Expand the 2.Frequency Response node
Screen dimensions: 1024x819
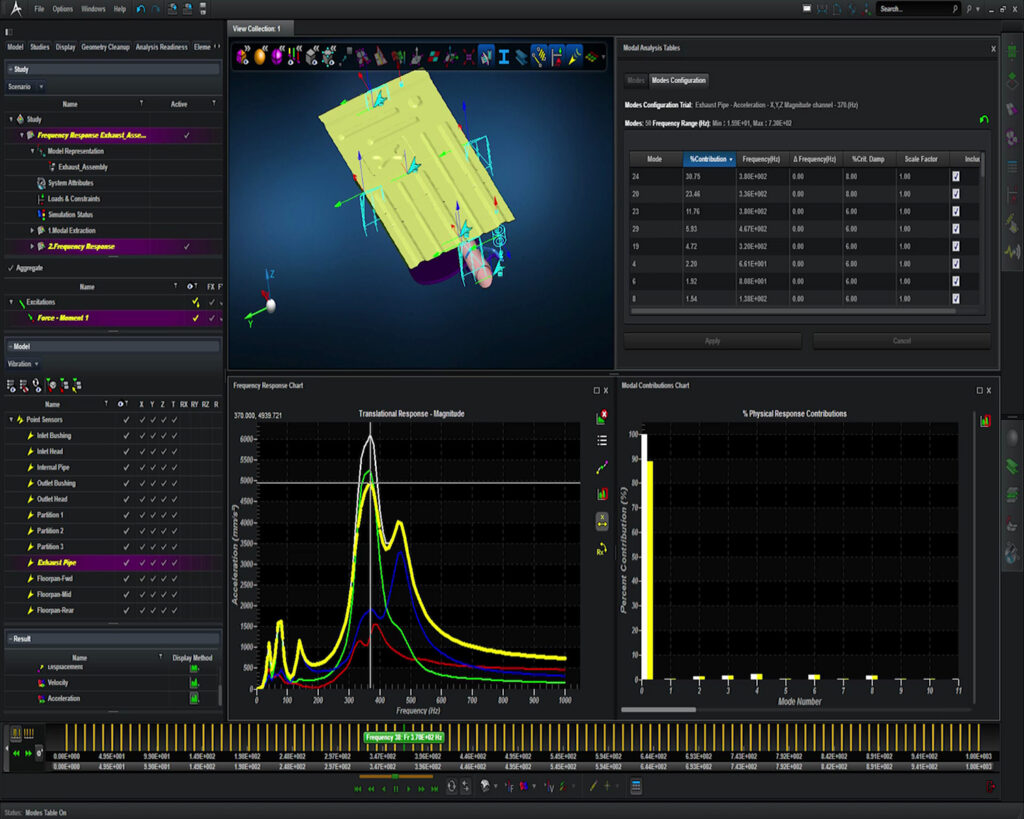coord(32,246)
